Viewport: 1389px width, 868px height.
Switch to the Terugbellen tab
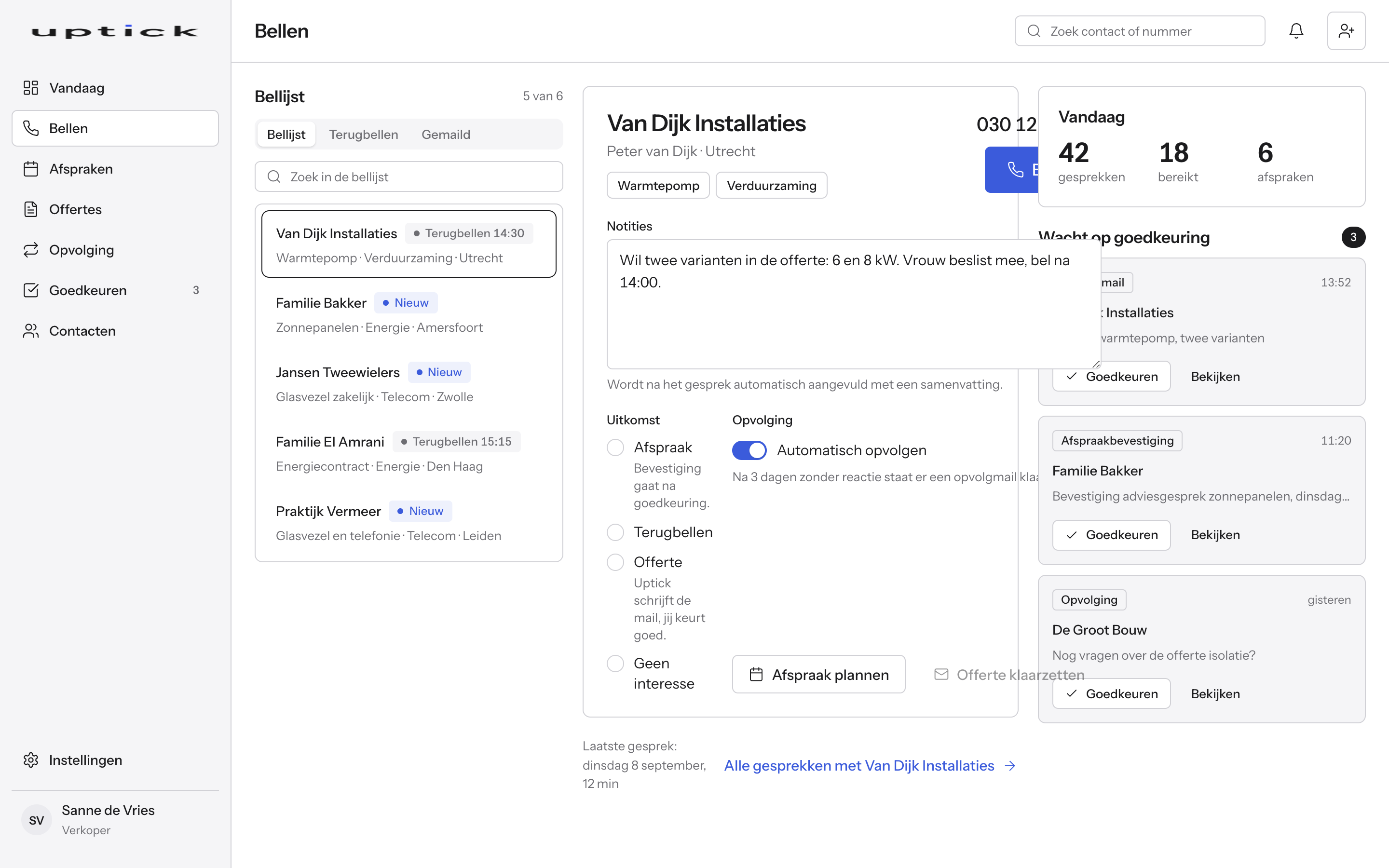pos(363,135)
